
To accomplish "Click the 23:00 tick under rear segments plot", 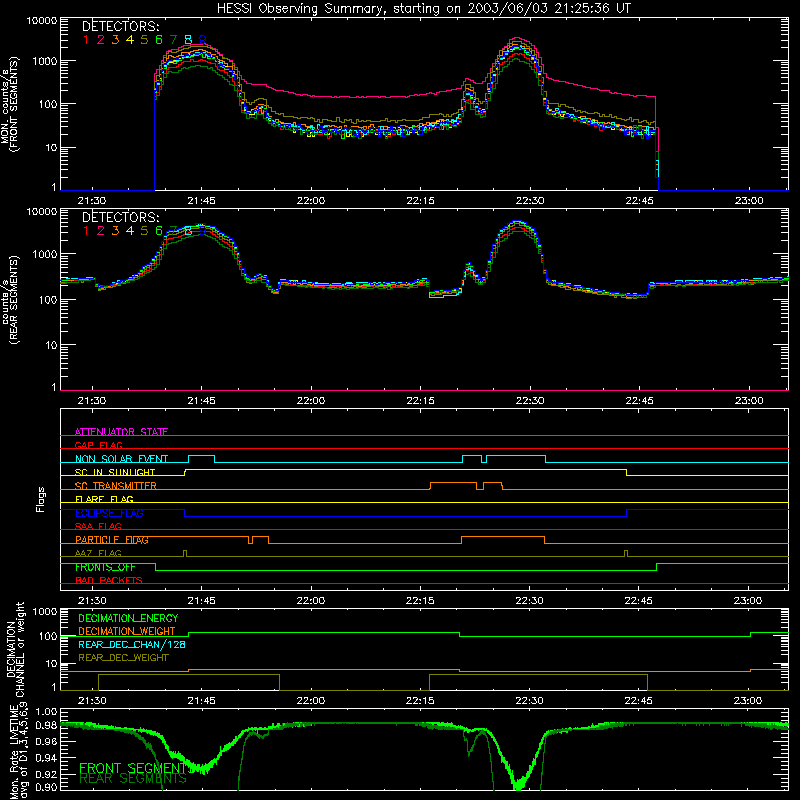I will coord(749,401).
